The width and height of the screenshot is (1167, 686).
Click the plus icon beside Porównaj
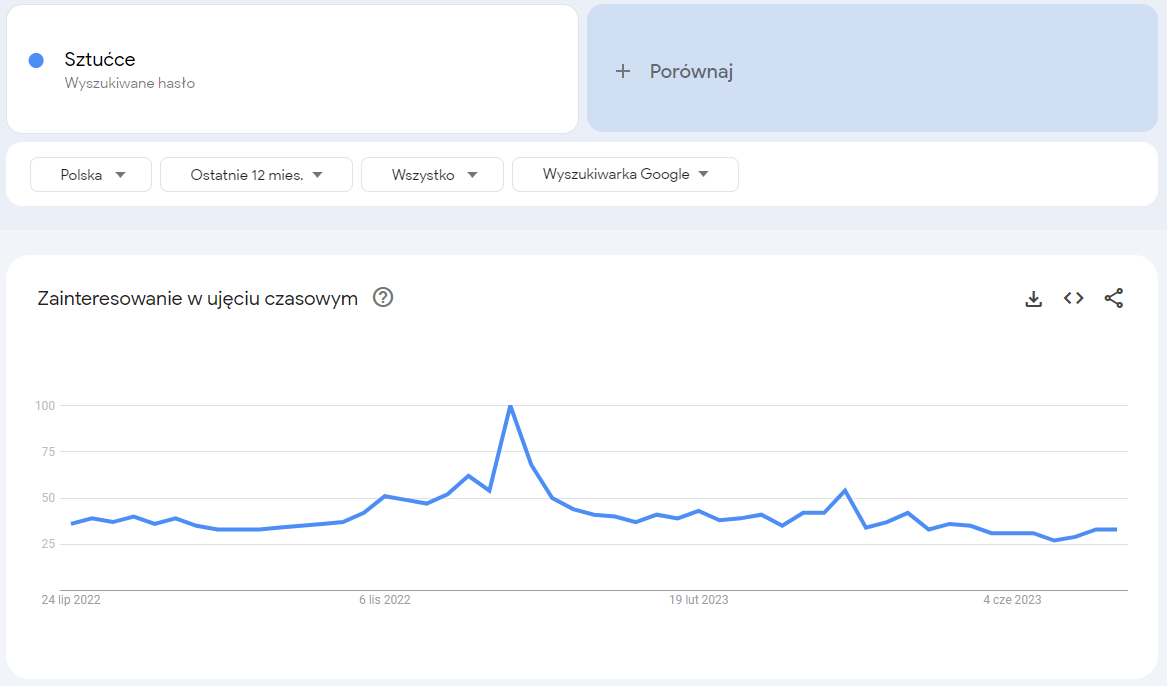(x=623, y=71)
